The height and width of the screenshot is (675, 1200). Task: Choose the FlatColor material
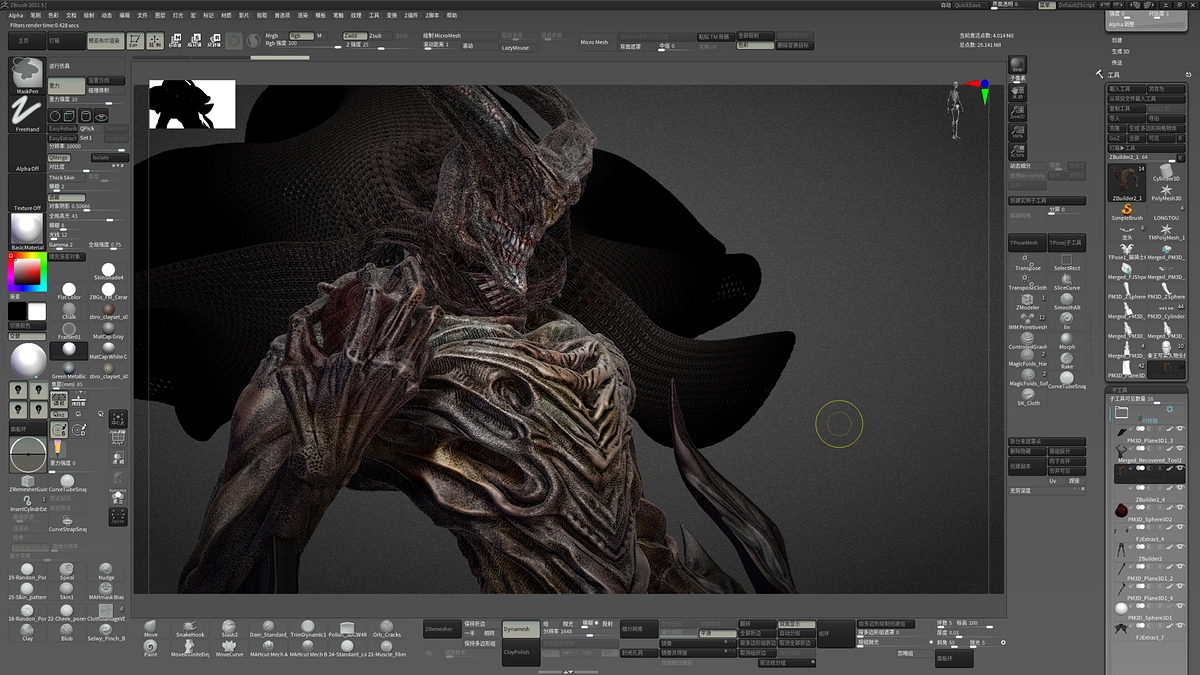coord(69,292)
